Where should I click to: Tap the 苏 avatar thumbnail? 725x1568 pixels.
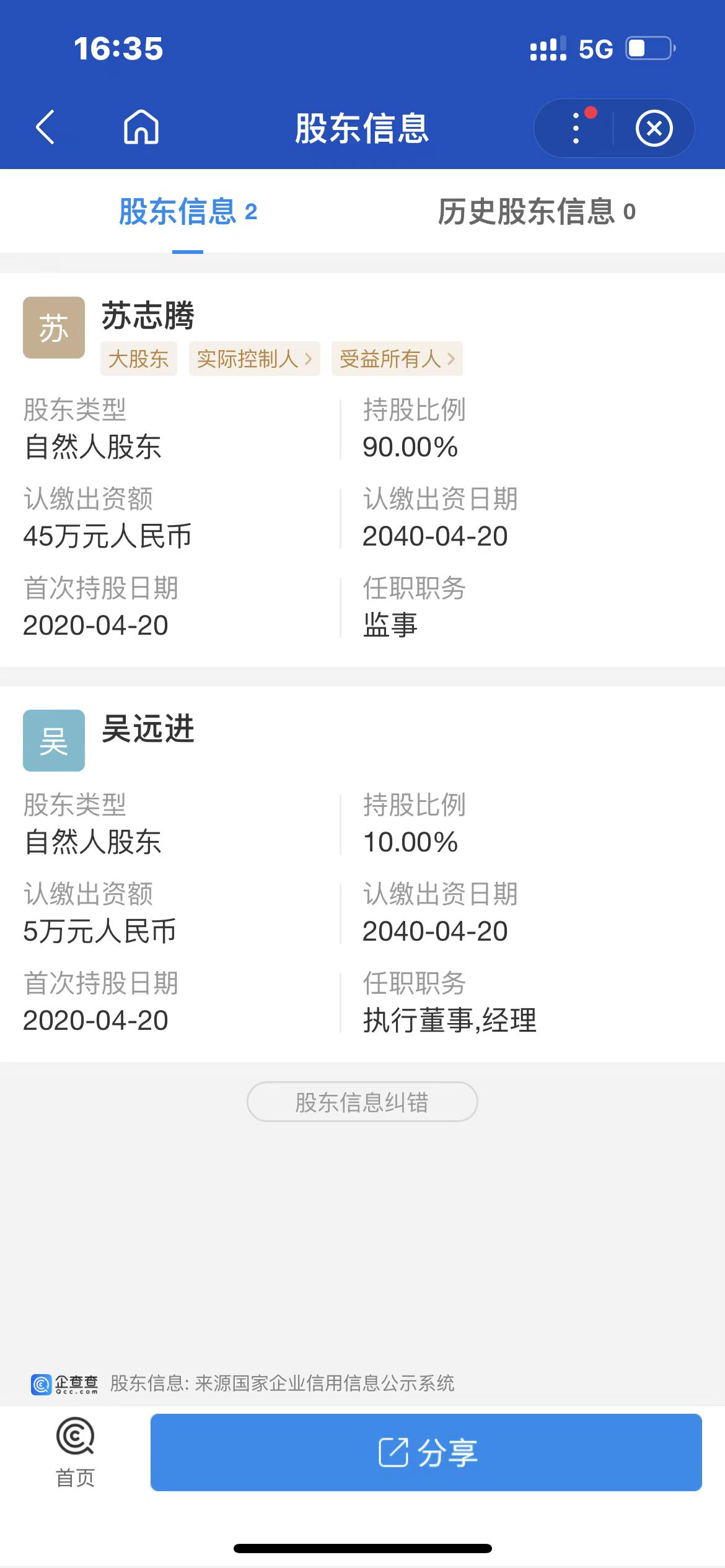coord(54,328)
